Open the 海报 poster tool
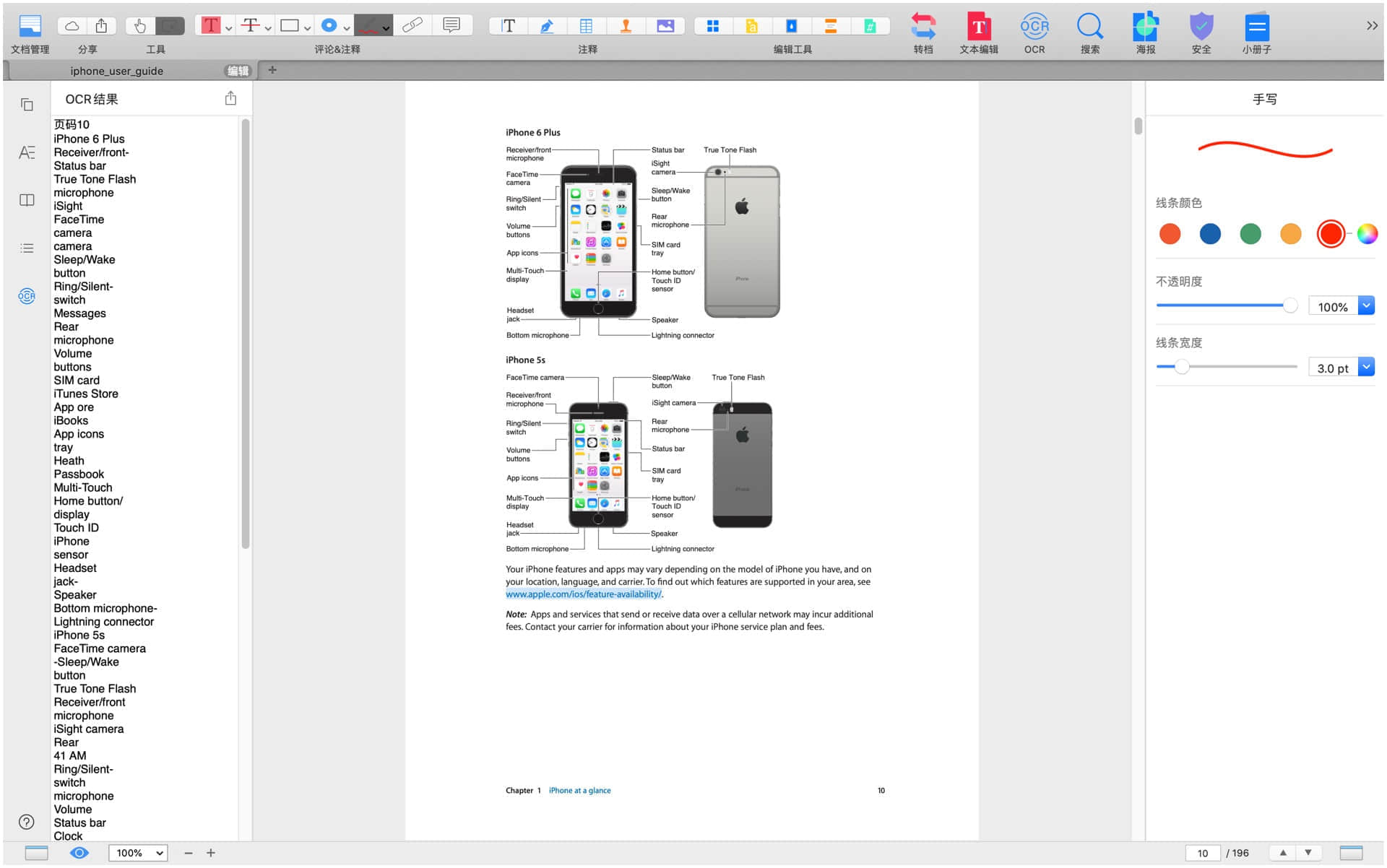The width and height of the screenshot is (1387, 868). tap(1146, 32)
